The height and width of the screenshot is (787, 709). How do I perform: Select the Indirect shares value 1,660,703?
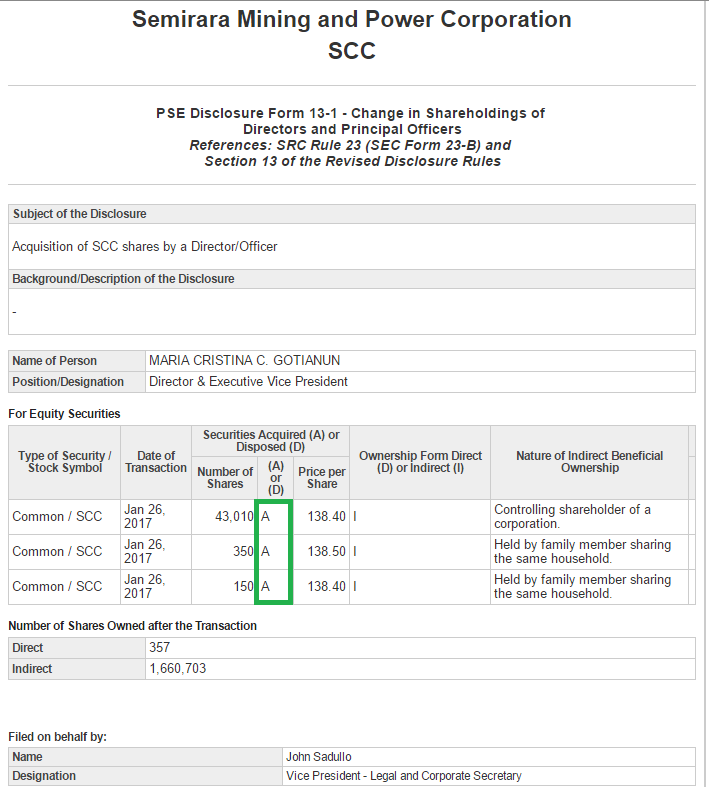pyautogui.click(x=177, y=669)
